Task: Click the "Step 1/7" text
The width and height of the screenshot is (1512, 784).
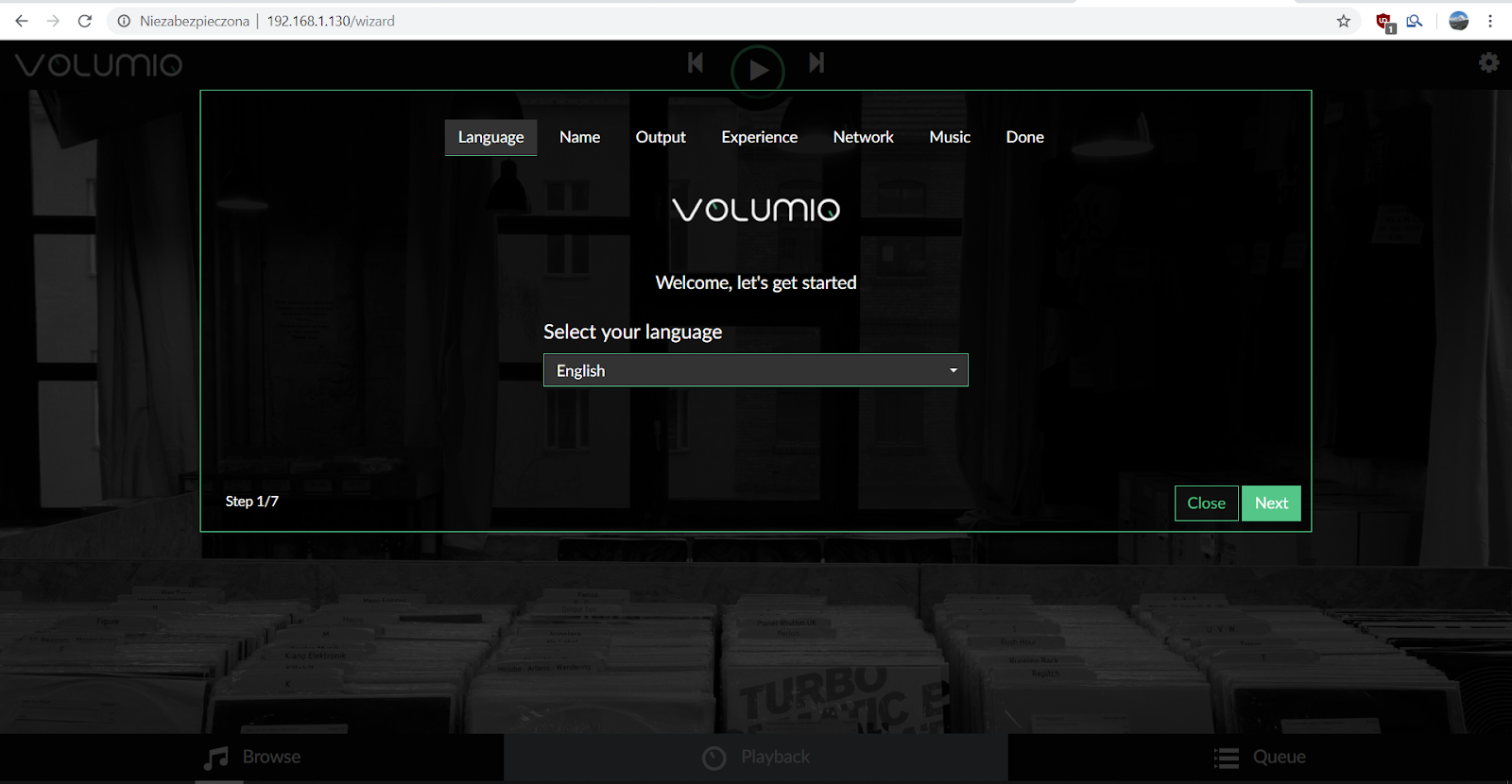Action: click(252, 502)
